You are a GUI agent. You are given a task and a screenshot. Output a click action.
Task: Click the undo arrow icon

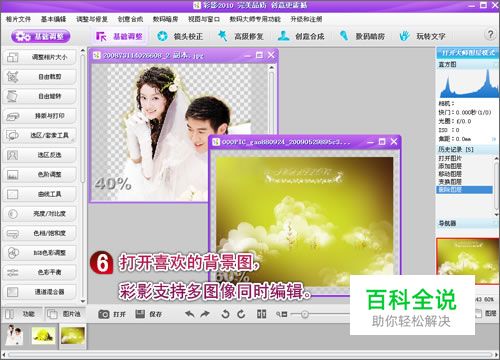(x=190, y=314)
